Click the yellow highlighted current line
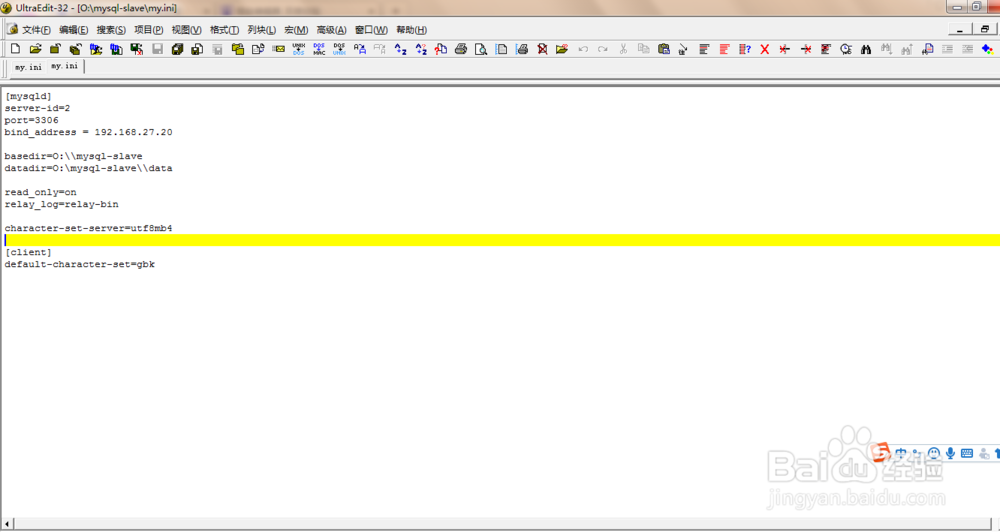Viewport: 1000px width, 532px height. 501,240
